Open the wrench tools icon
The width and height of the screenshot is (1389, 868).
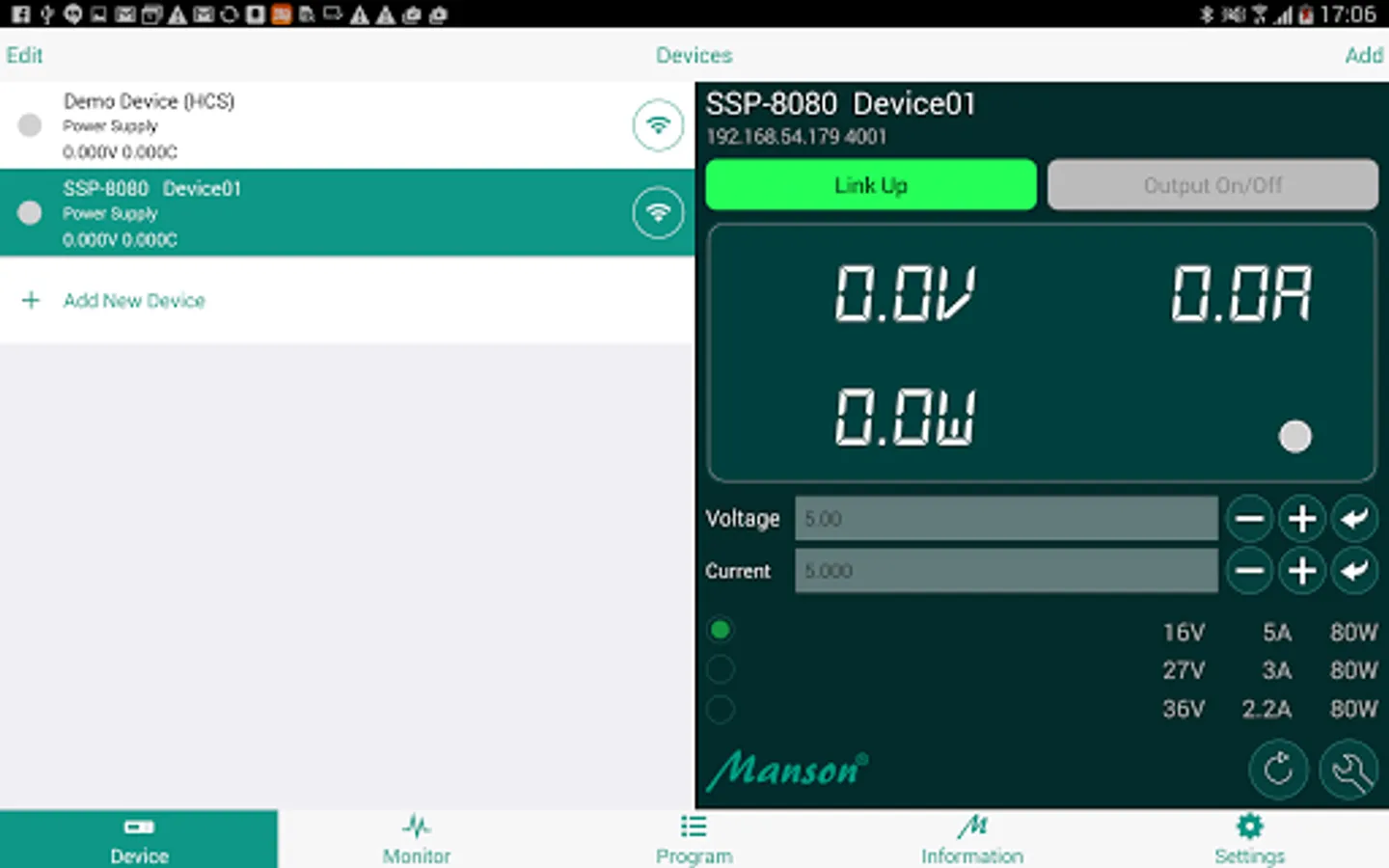click(x=1348, y=770)
